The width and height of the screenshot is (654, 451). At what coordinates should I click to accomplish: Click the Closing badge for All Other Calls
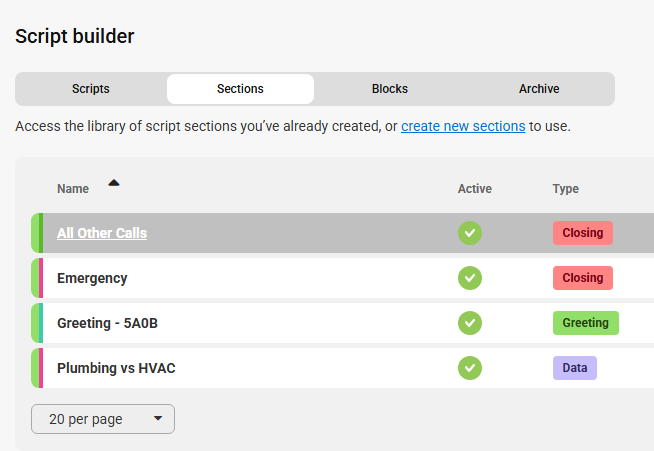583,233
